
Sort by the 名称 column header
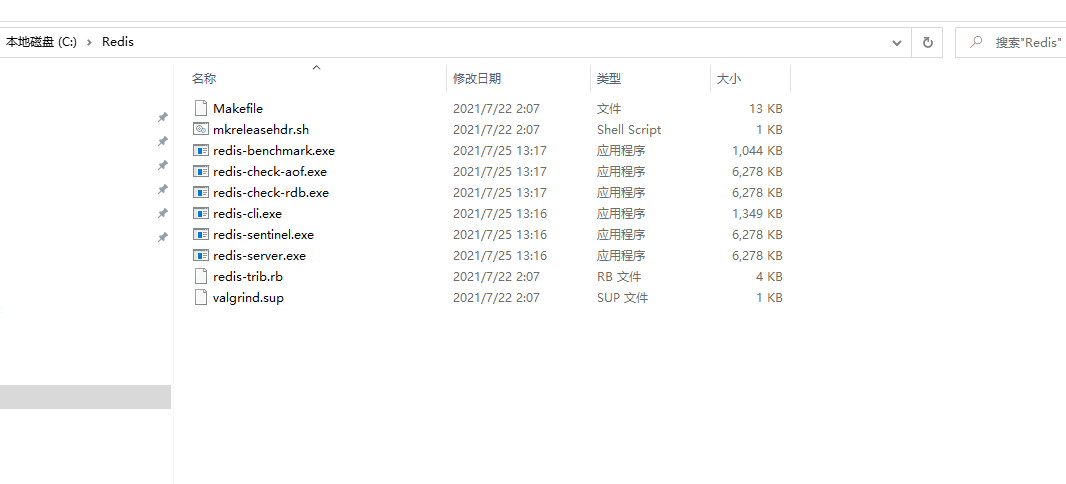204,79
